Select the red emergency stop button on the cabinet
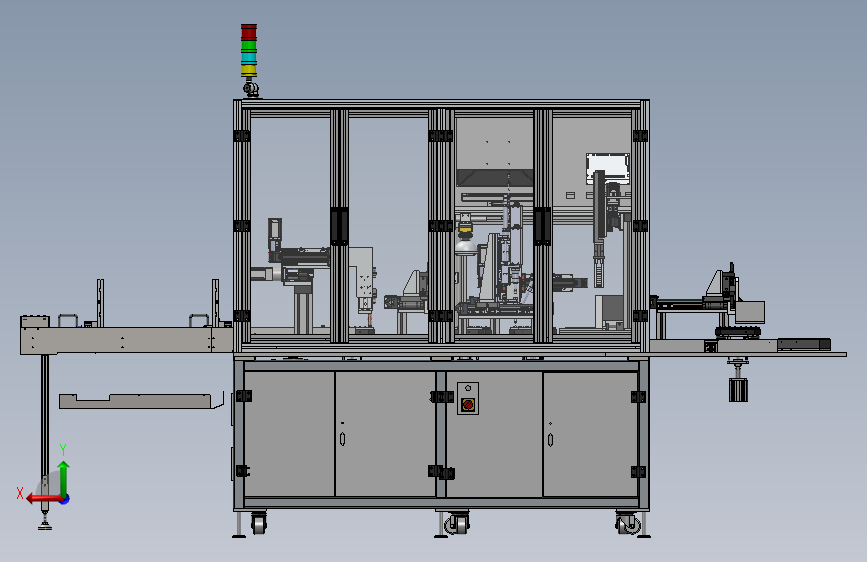 click(x=468, y=405)
